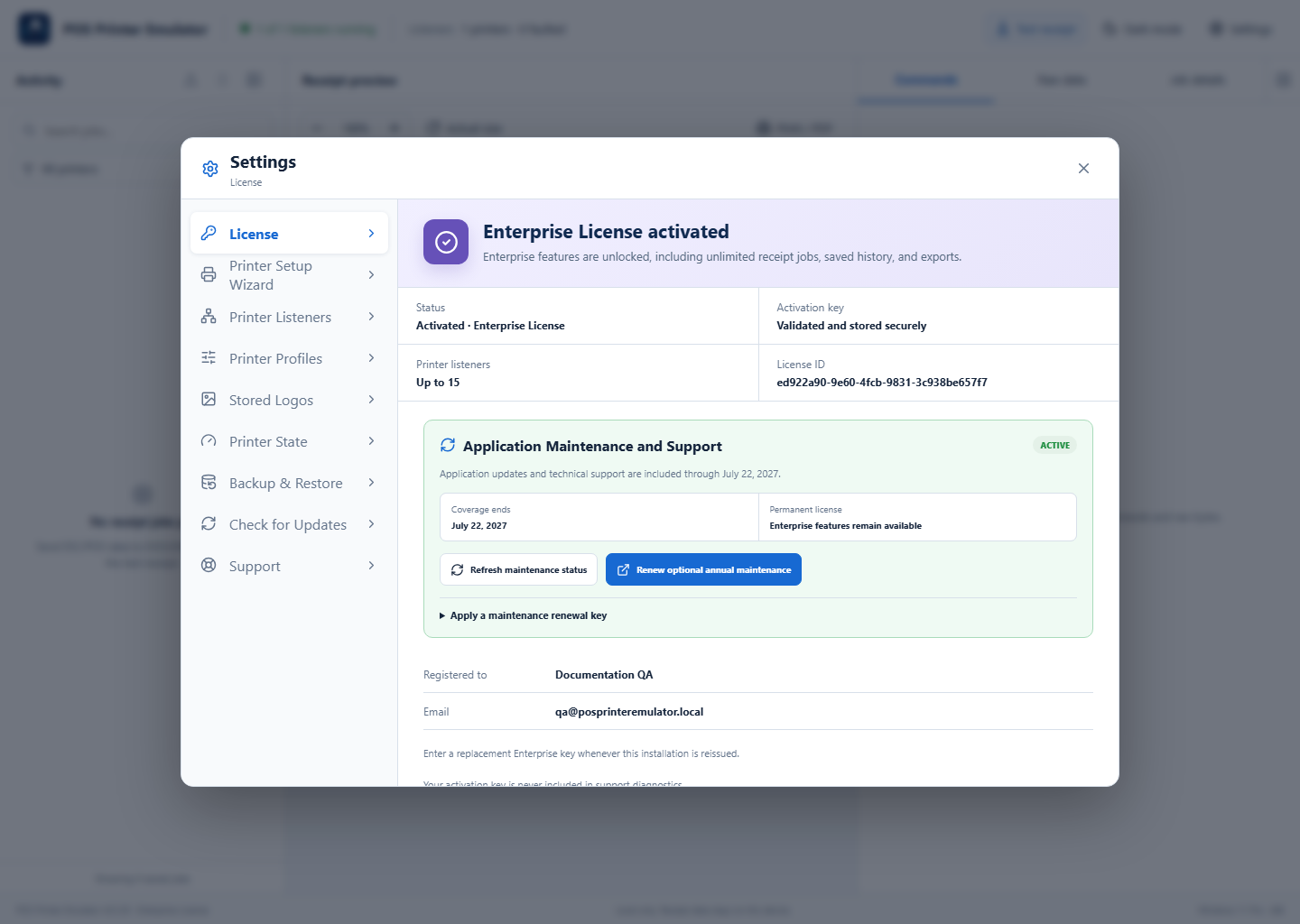This screenshot has height=924, width=1300.
Task: Open the Support section
Action: point(289,566)
